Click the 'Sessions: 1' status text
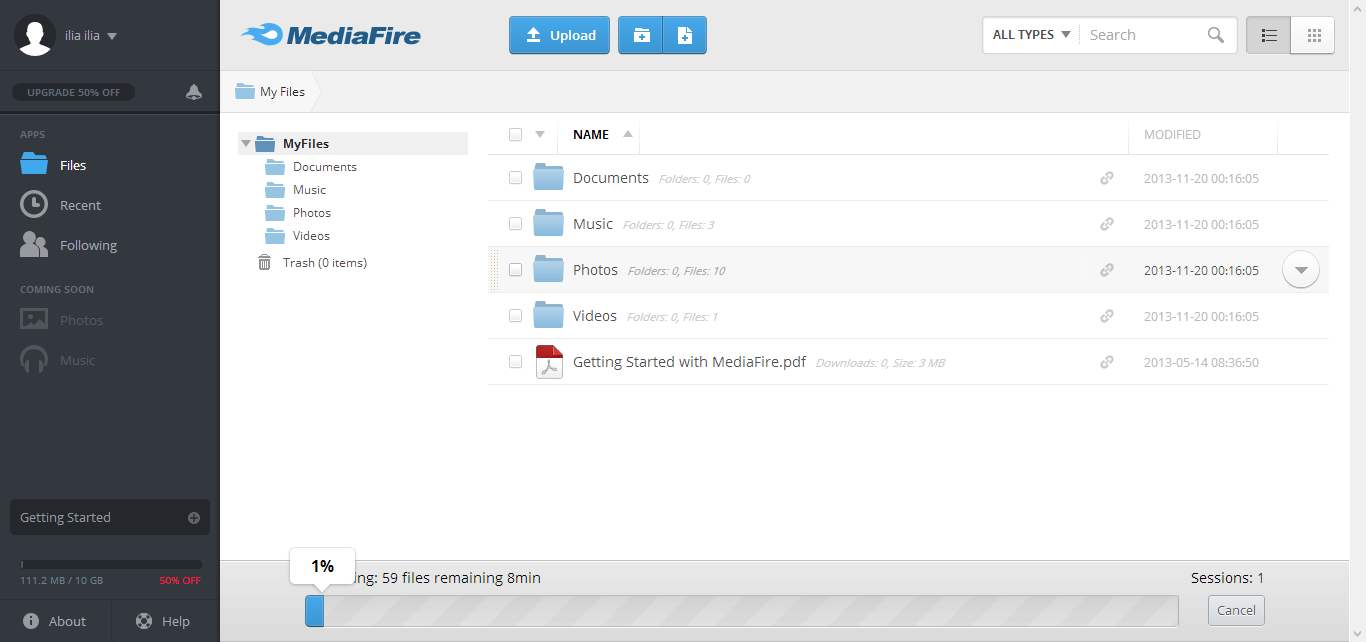The image size is (1366, 642). tap(1227, 578)
